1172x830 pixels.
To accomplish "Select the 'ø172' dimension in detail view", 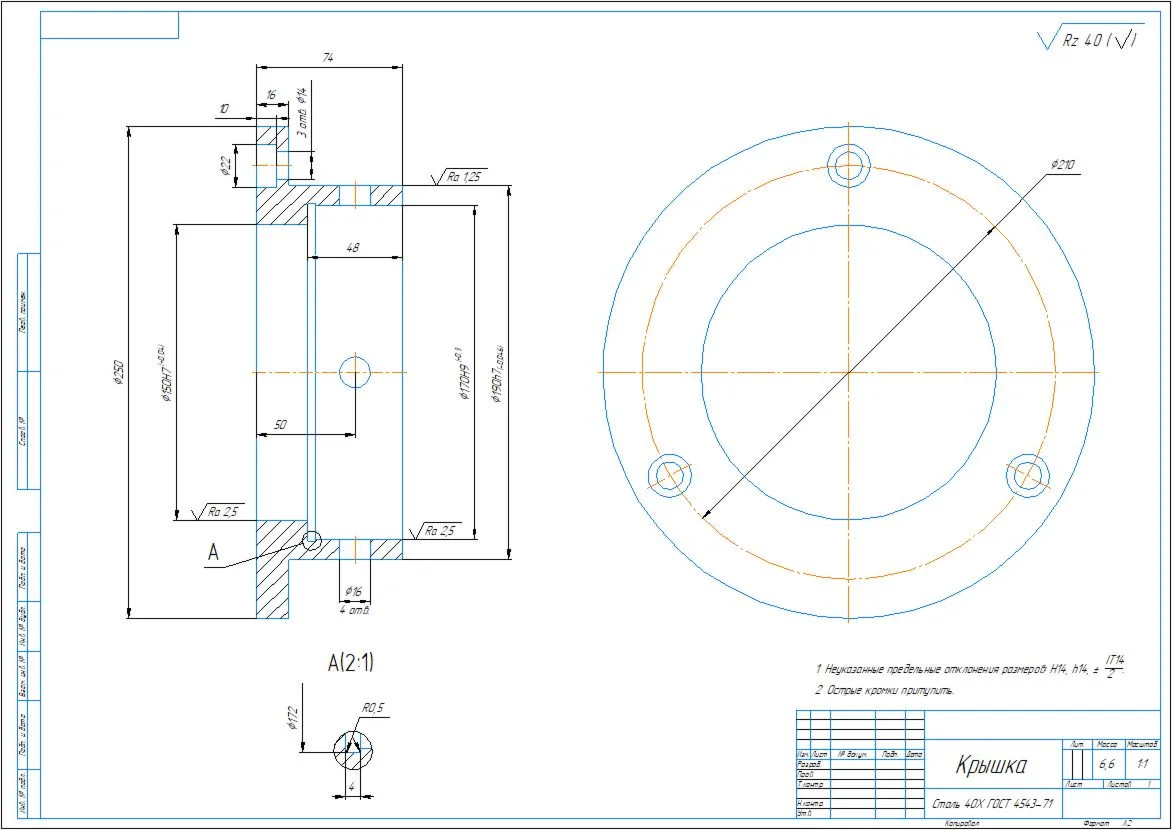I will coord(293,716).
